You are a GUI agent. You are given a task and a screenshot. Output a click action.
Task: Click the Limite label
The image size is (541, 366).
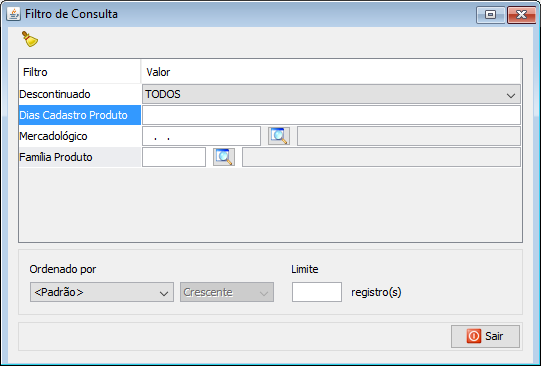coord(305,269)
